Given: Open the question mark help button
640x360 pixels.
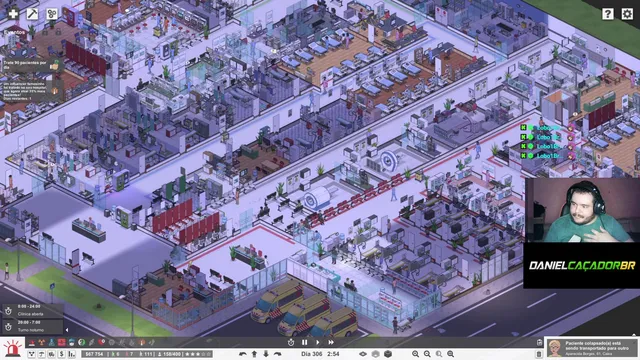Looking at the screenshot, I should tap(608, 14).
